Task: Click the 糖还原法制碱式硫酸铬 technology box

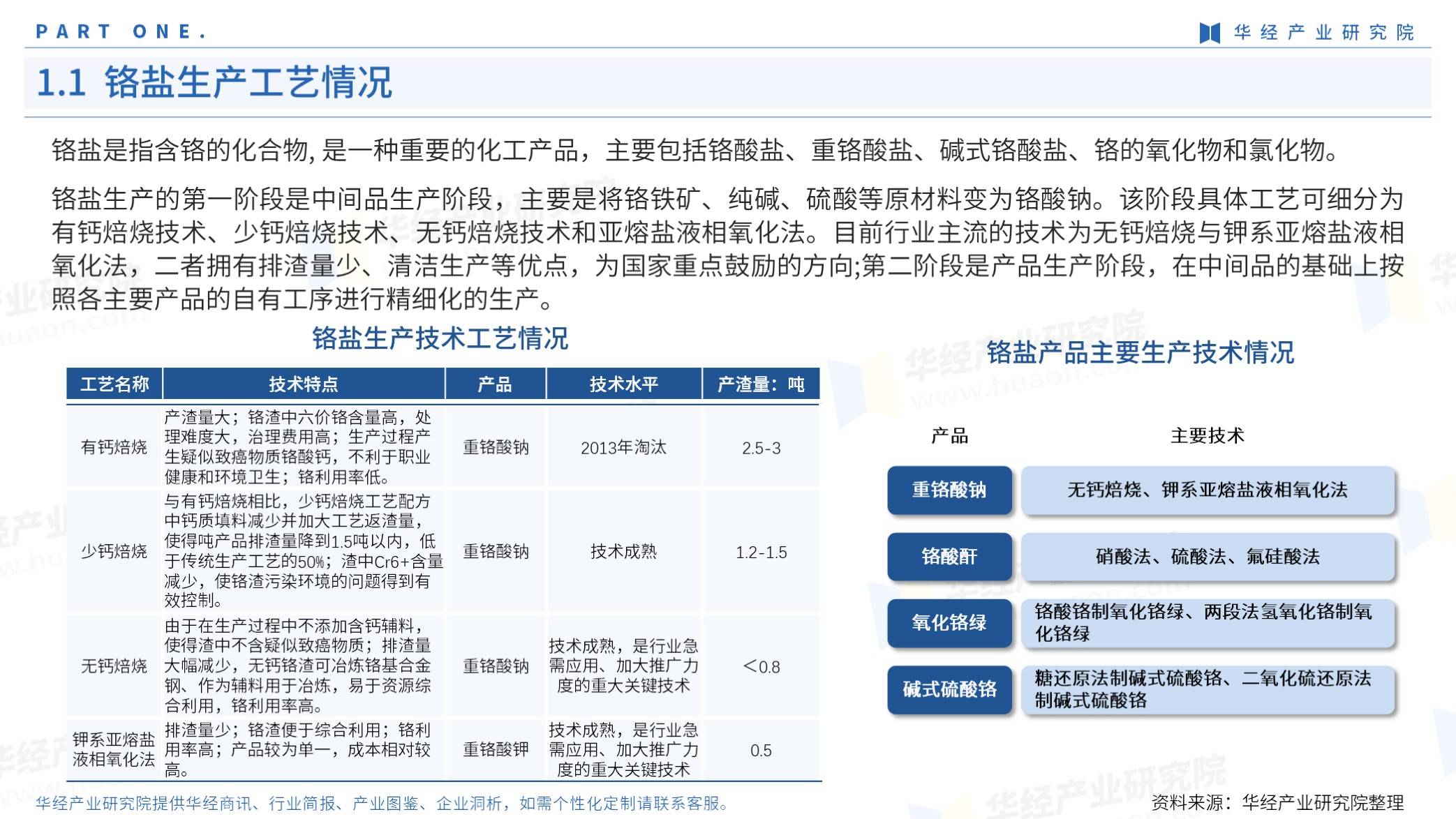Action: point(1208,690)
